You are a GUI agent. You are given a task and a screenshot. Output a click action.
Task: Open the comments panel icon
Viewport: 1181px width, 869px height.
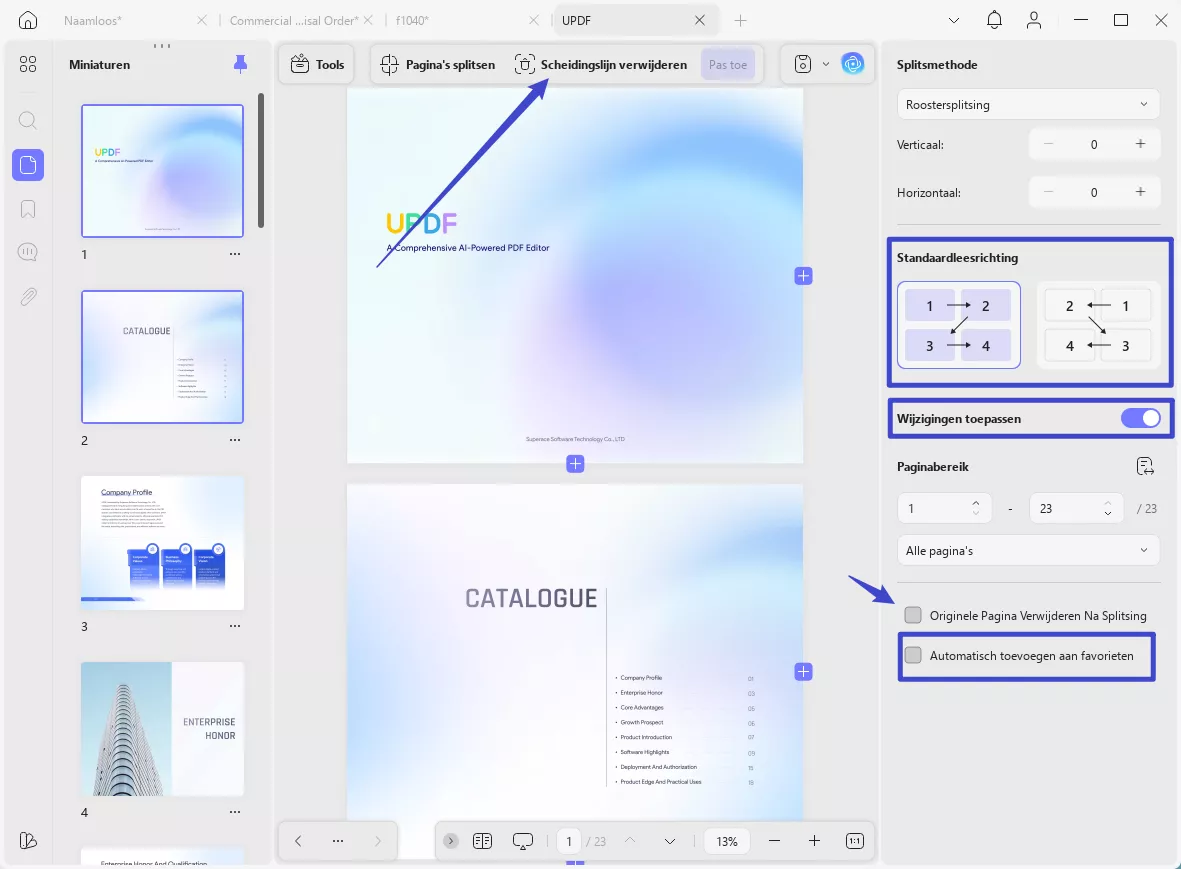pyautogui.click(x=28, y=252)
